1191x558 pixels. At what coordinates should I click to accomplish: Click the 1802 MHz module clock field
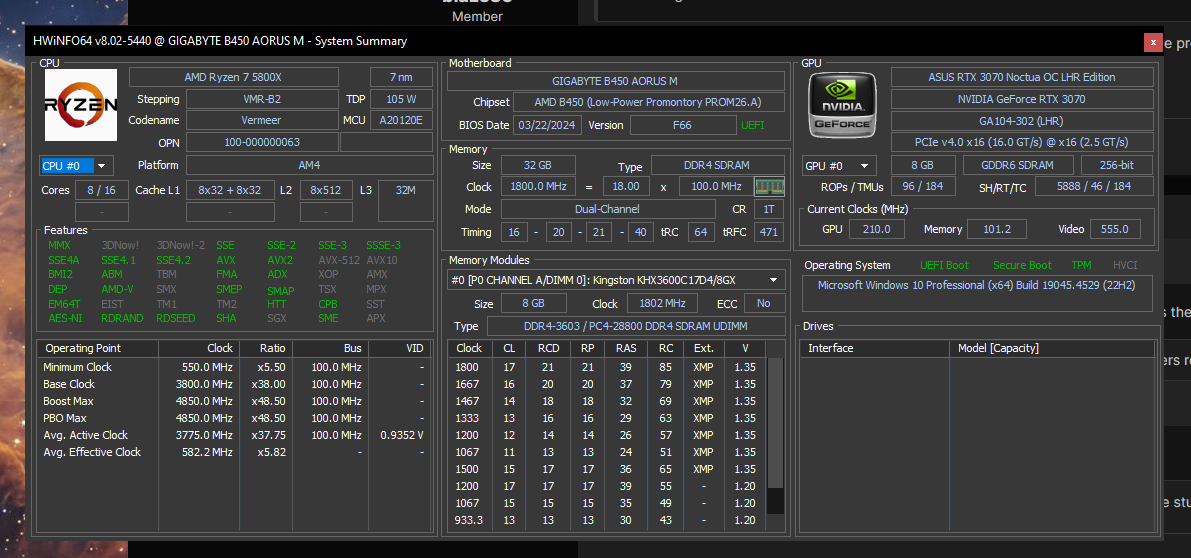[662, 303]
